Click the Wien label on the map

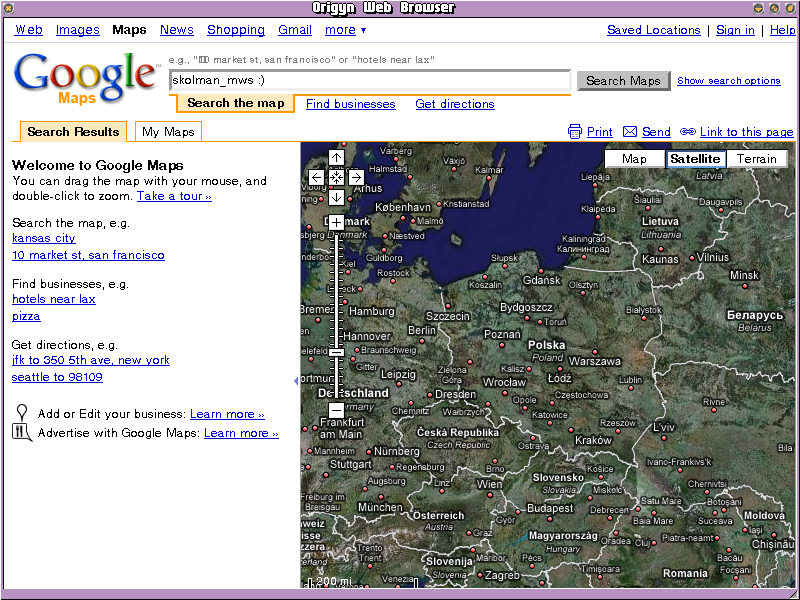(x=489, y=484)
